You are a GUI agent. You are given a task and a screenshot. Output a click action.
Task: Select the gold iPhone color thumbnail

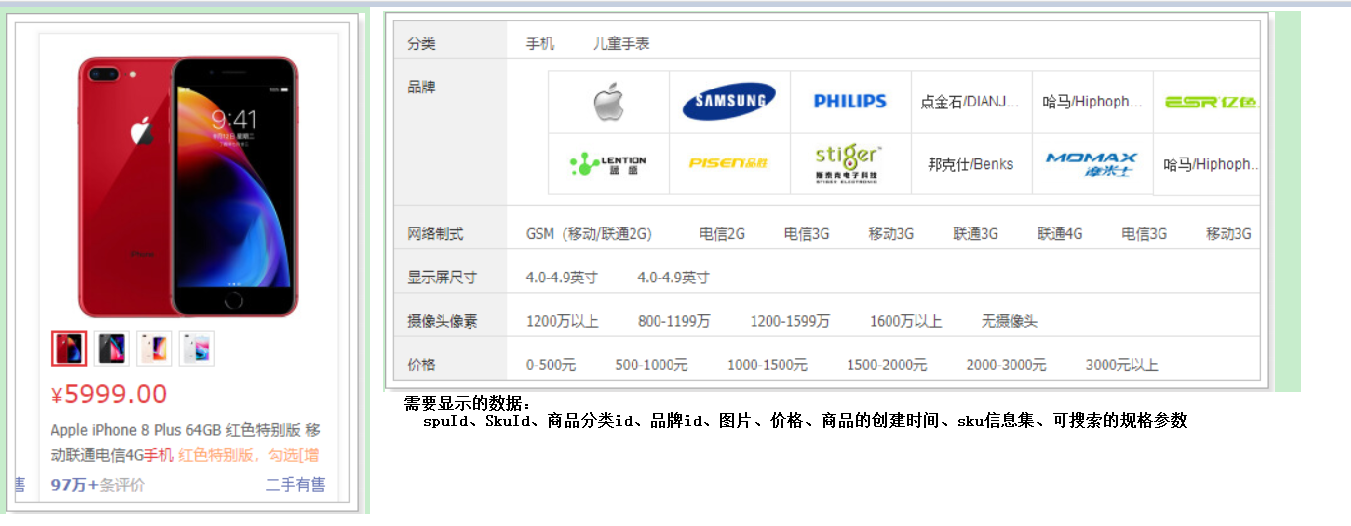tap(154, 348)
